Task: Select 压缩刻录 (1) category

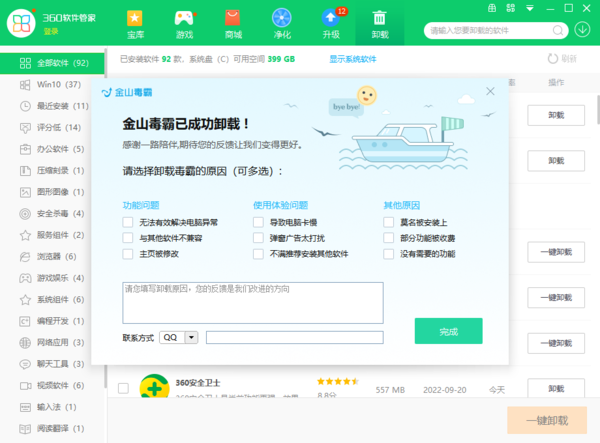Action: pyautogui.click(x=52, y=170)
